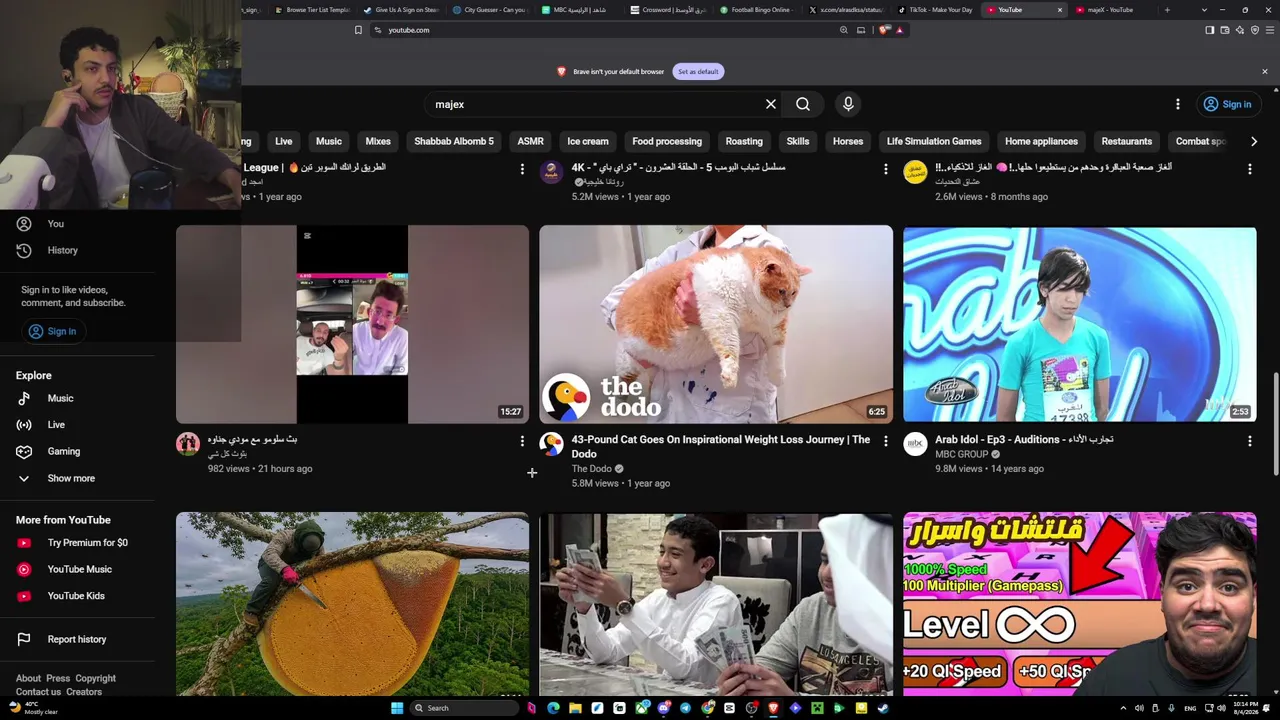
Task: Open Brave Shields icon in address bar
Action: [x=884, y=30]
